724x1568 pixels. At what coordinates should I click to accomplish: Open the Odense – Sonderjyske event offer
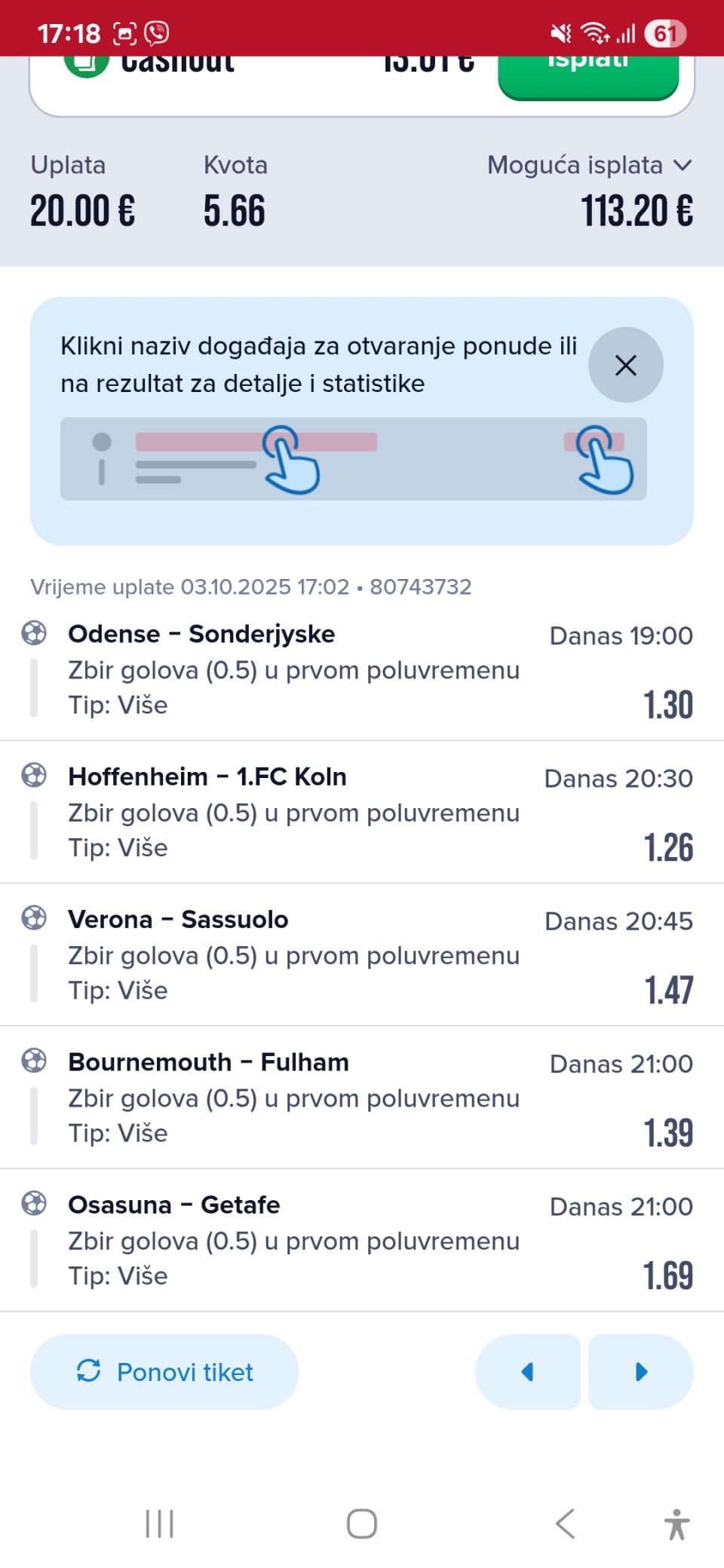(x=201, y=634)
